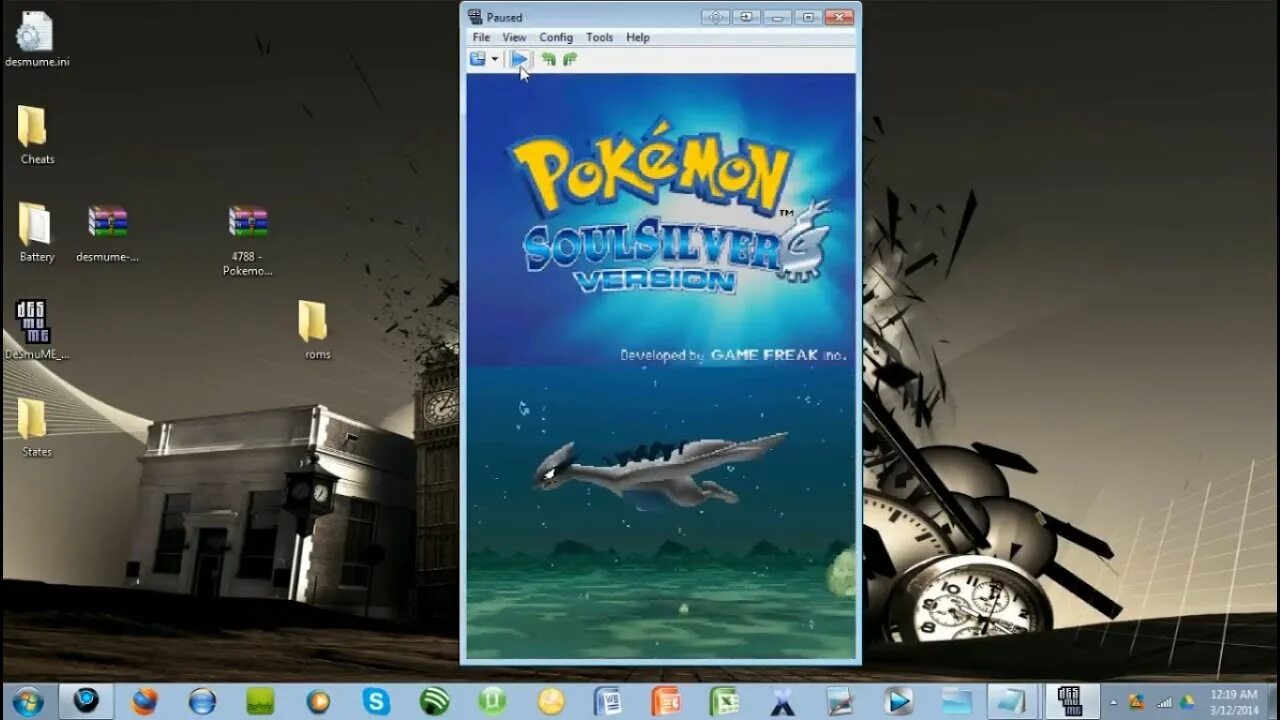The image size is (1280, 720).
Task: Click the DeSmuME title bar app icon
Action: point(476,17)
